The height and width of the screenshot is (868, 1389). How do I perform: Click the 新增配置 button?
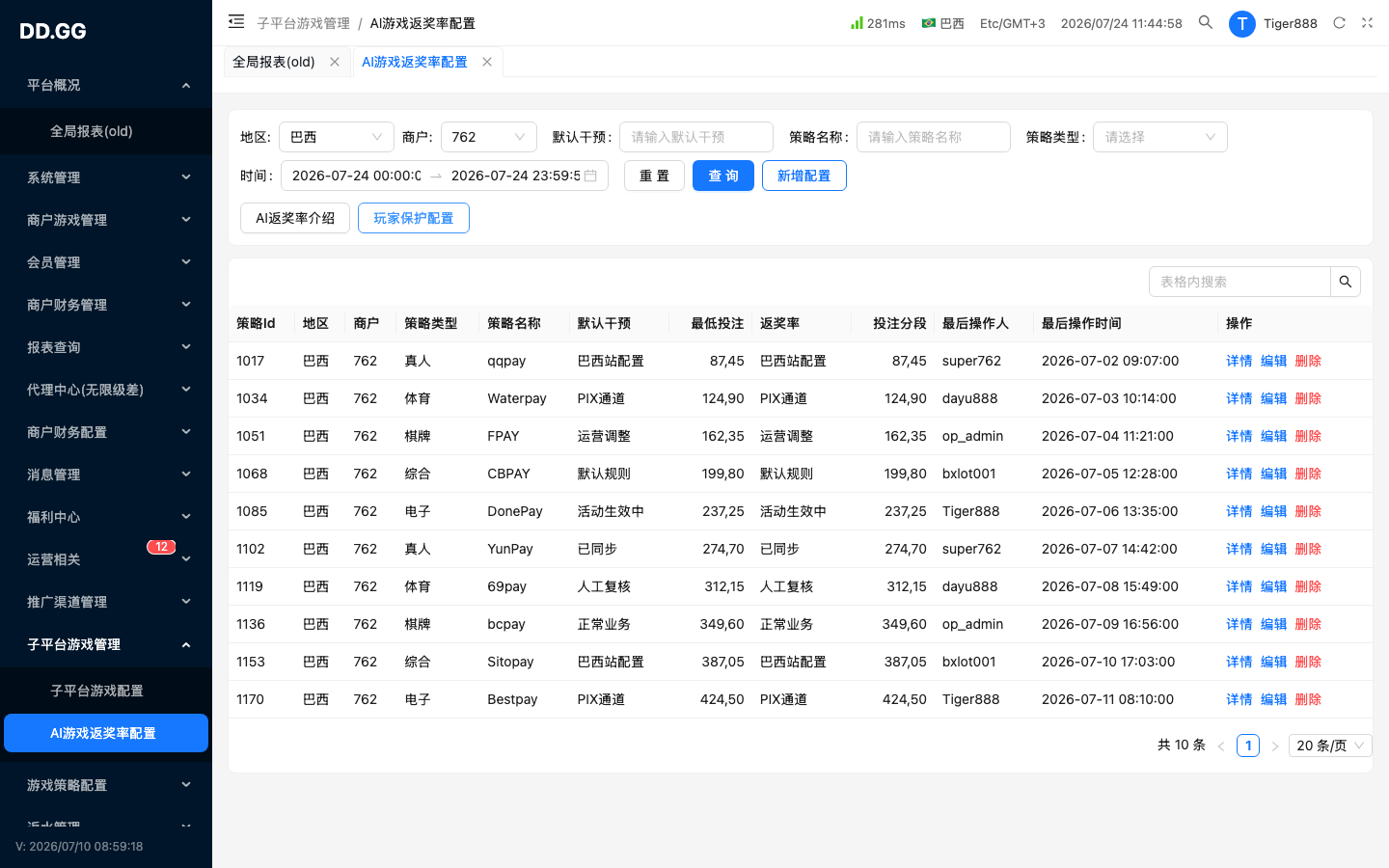pyautogui.click(x=804, y=176)
